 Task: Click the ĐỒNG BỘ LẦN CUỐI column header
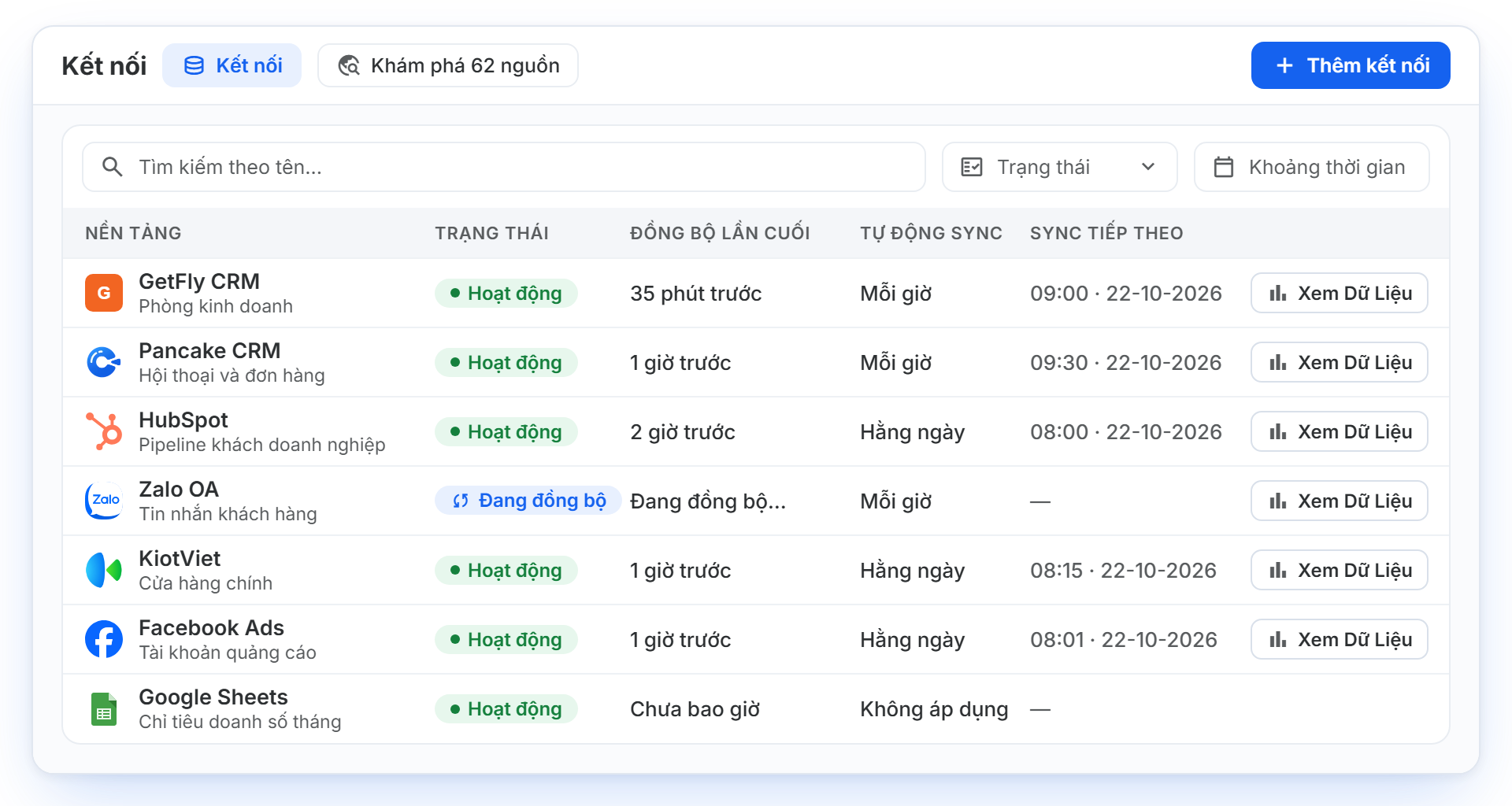coord(720,233)
